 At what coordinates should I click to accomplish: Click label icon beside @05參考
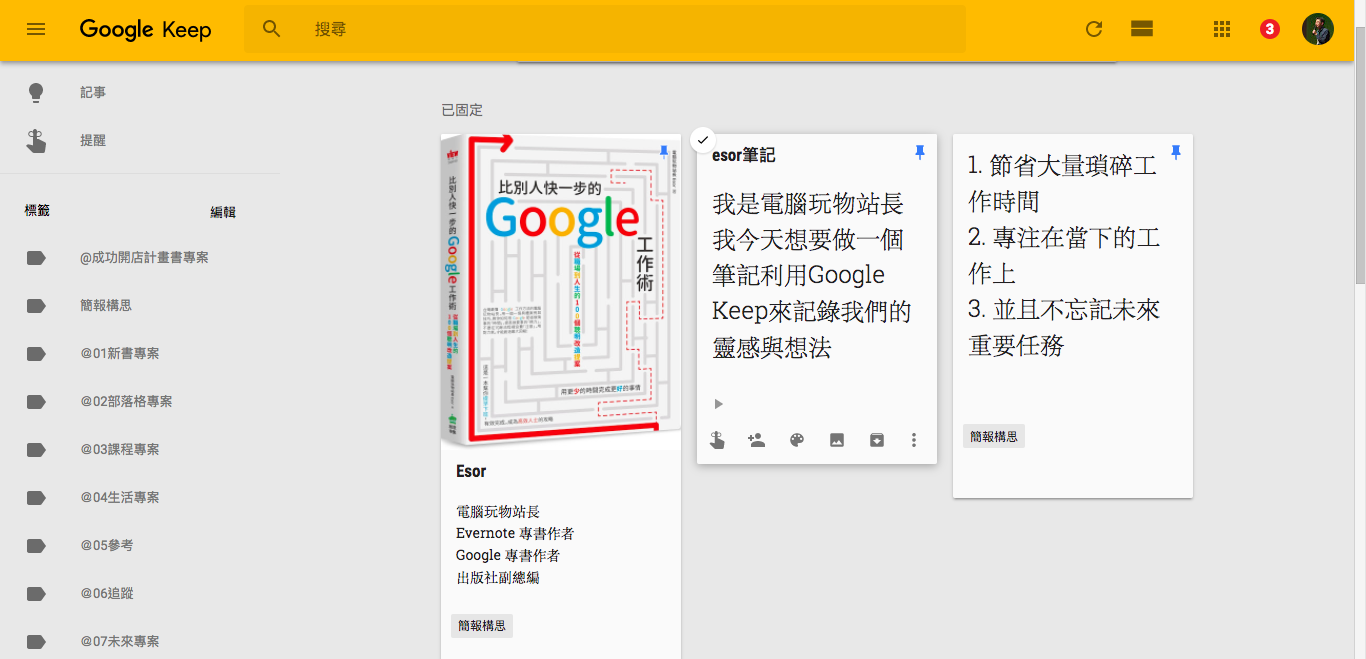[36, 546]
